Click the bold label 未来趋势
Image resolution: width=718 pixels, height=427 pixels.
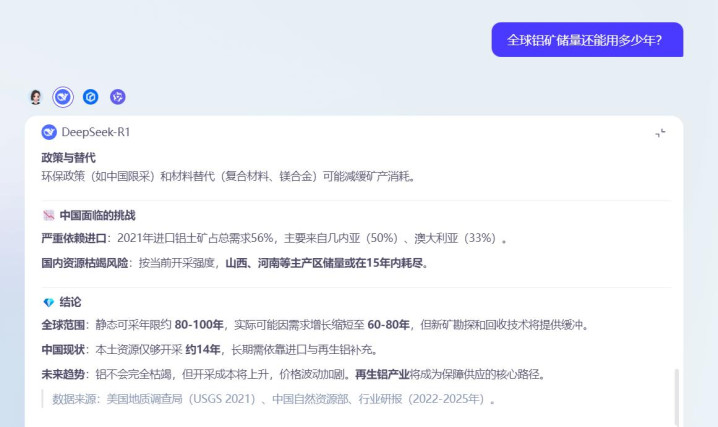point(63,374)
